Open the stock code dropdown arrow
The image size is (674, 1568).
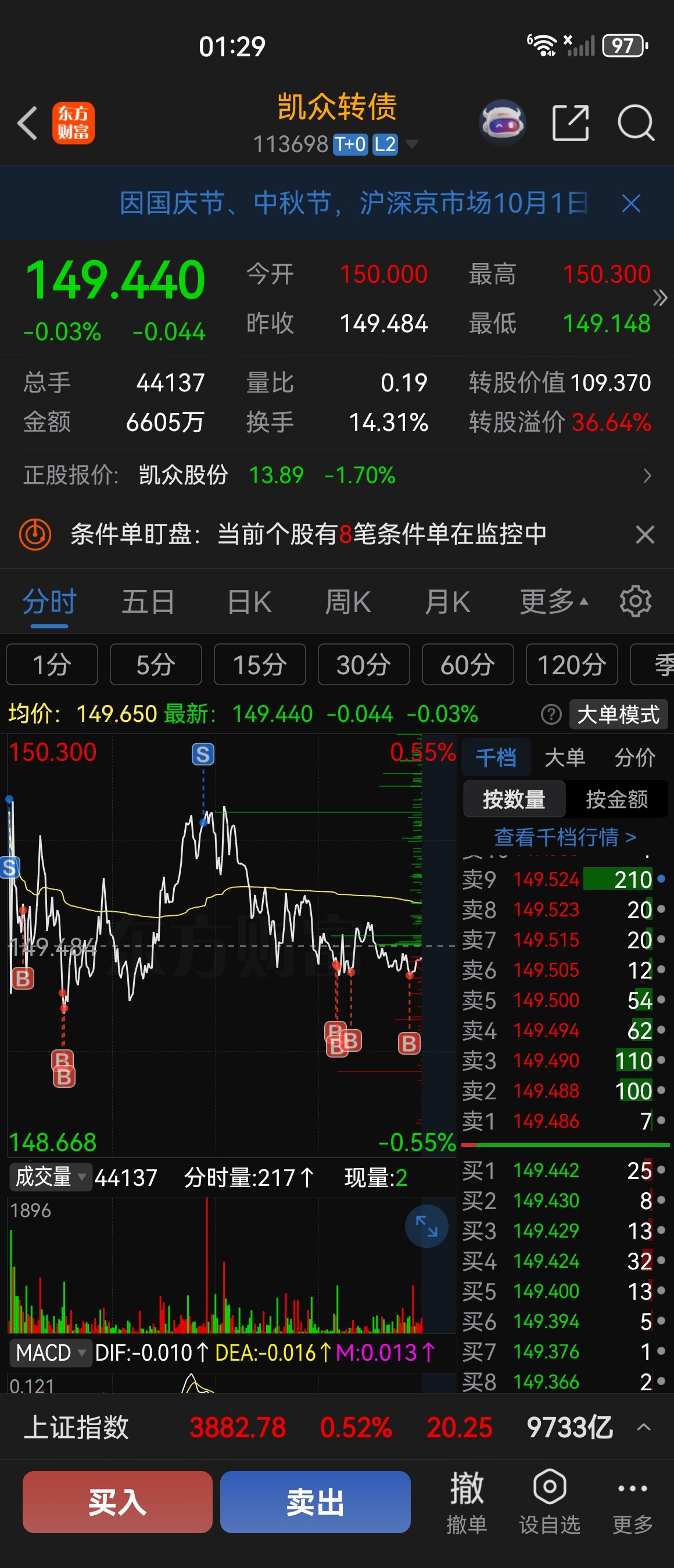[x=411, y=144]
